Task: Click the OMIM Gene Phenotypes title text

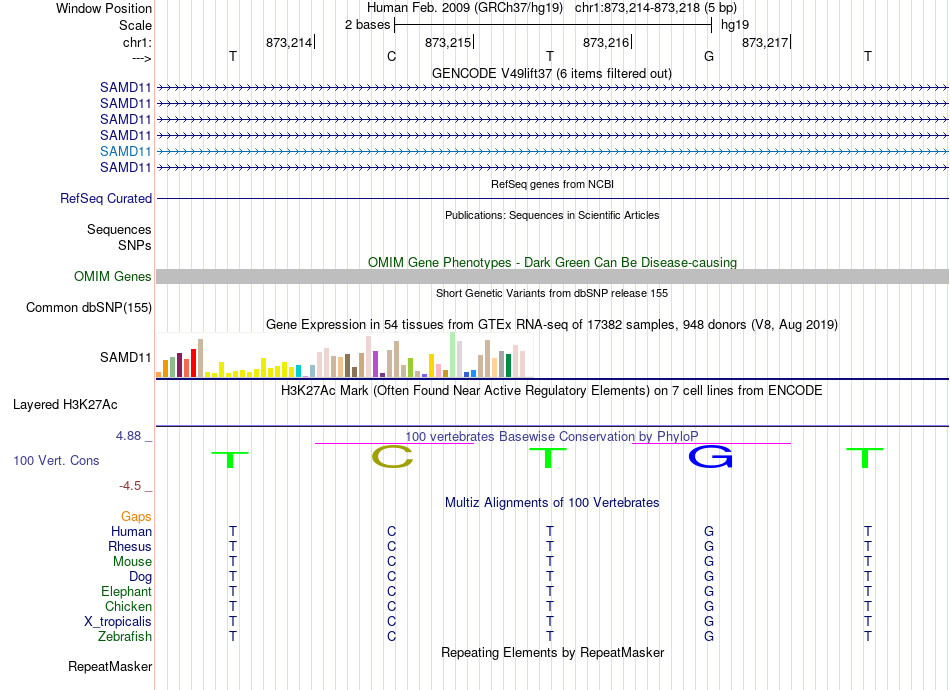Action: (552, 263)
